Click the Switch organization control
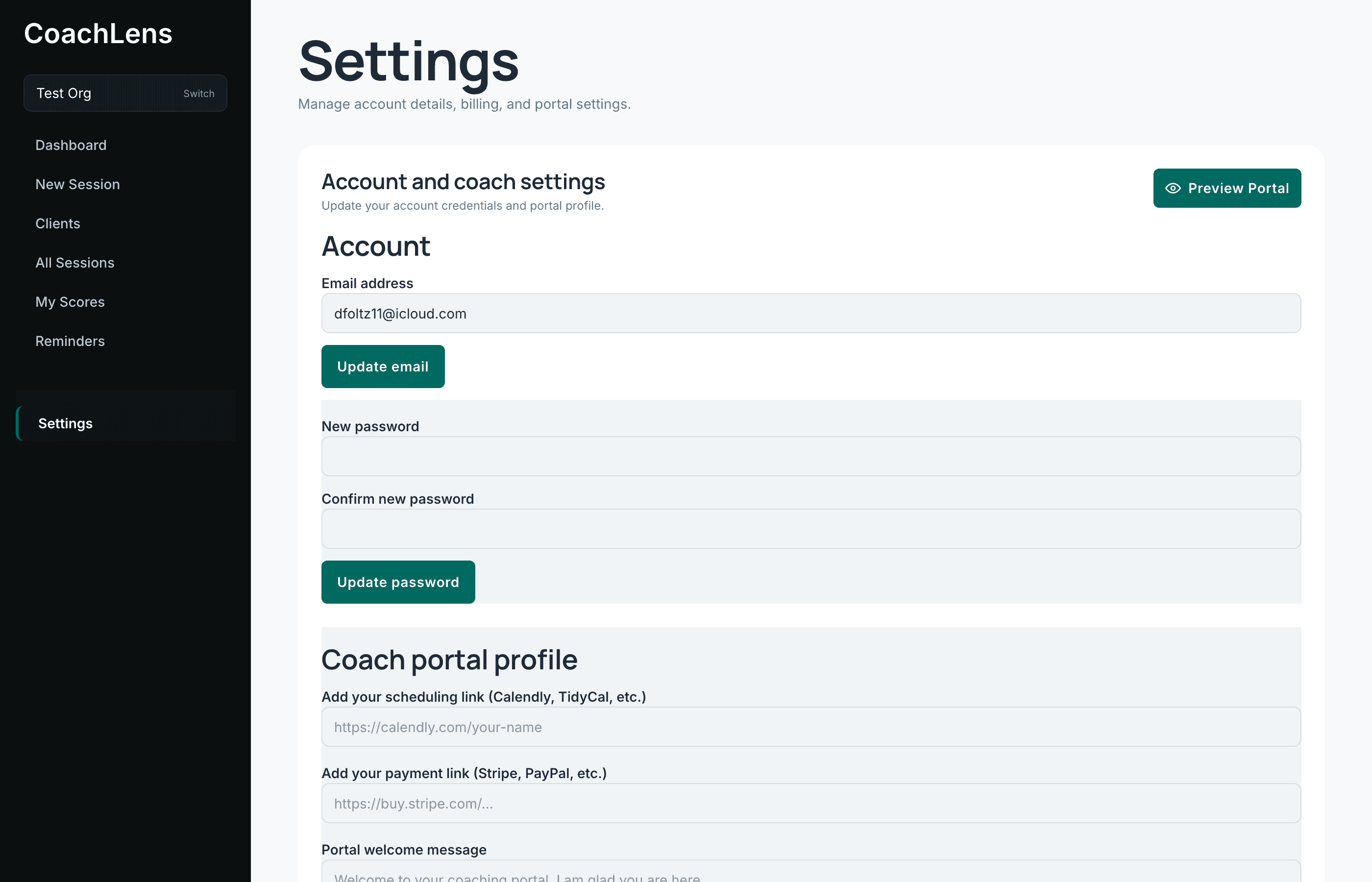The height and width of the screenshot is (882, 1372). point(199,94)
